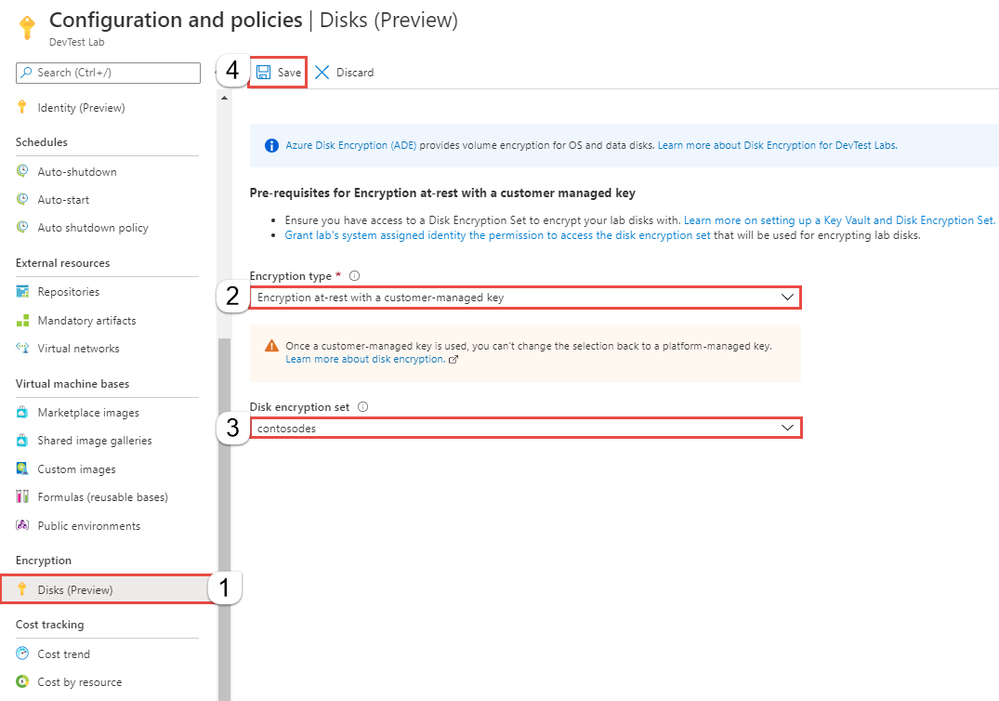999x701 pixels.
Task: Open Azure Disk Encryption (ADE) link
Action: point(350,145)
